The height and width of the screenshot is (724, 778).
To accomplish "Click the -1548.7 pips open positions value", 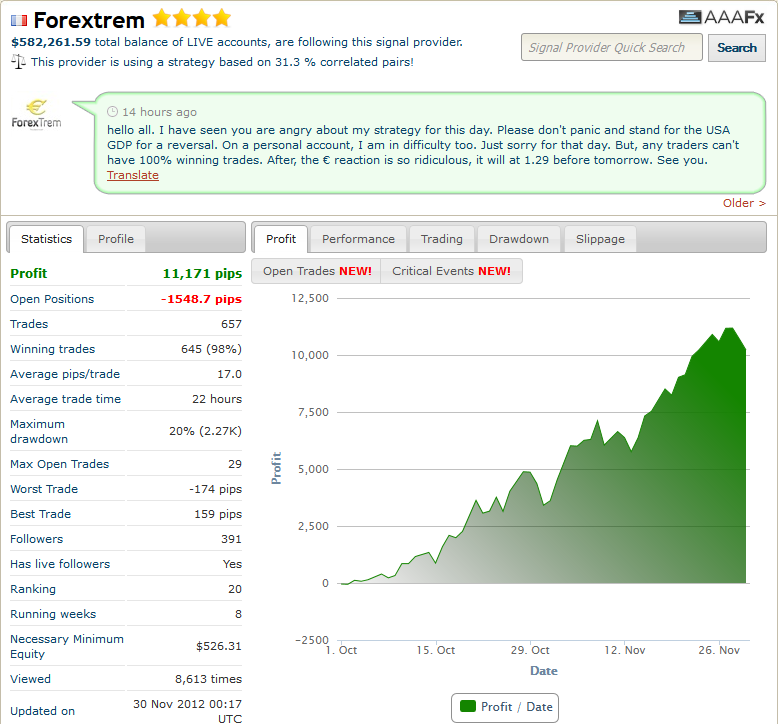I will [x=201, y=299].
